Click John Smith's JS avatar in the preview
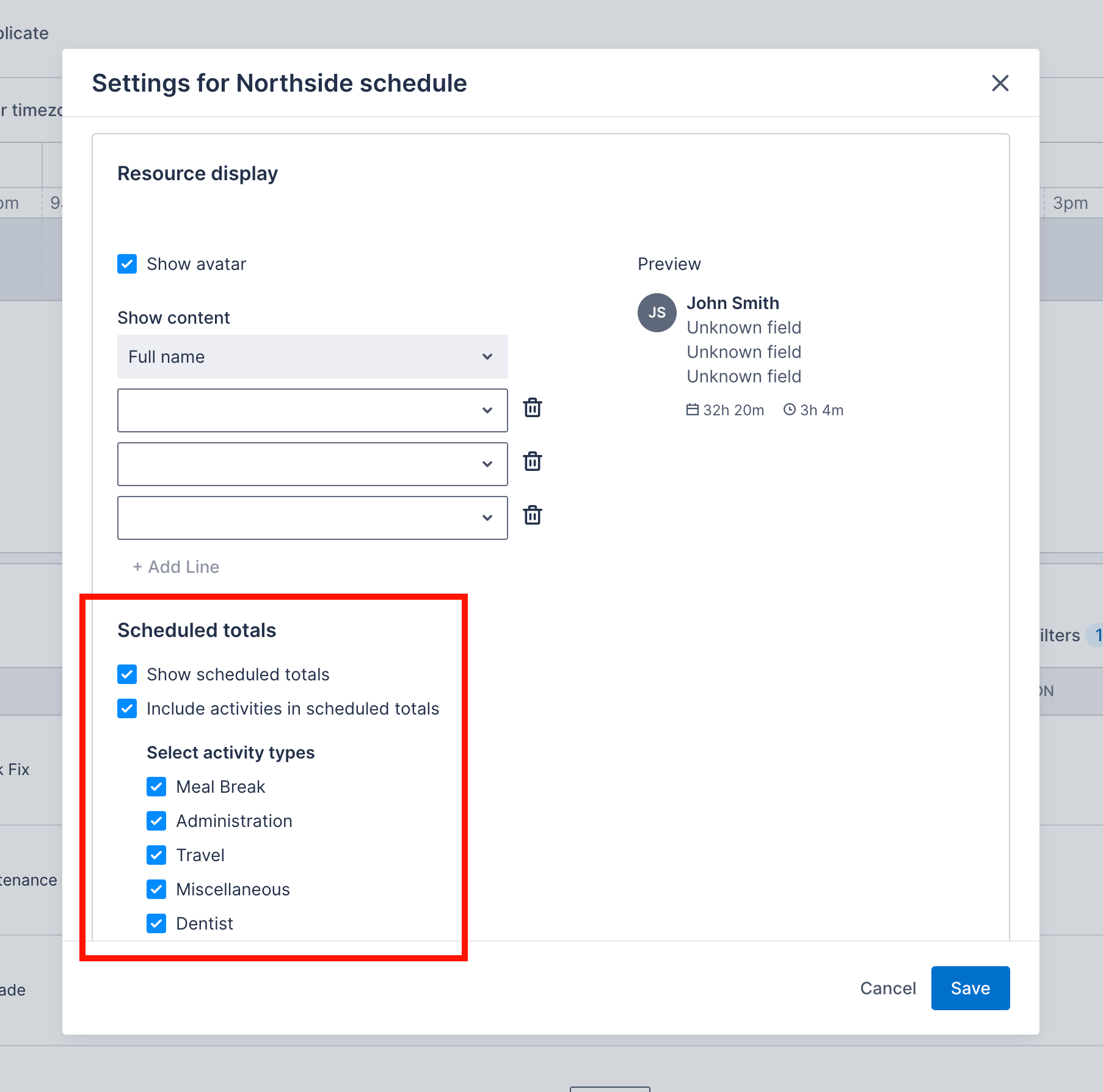The width and height of the screenshot is (1103, 1092). 657,313
